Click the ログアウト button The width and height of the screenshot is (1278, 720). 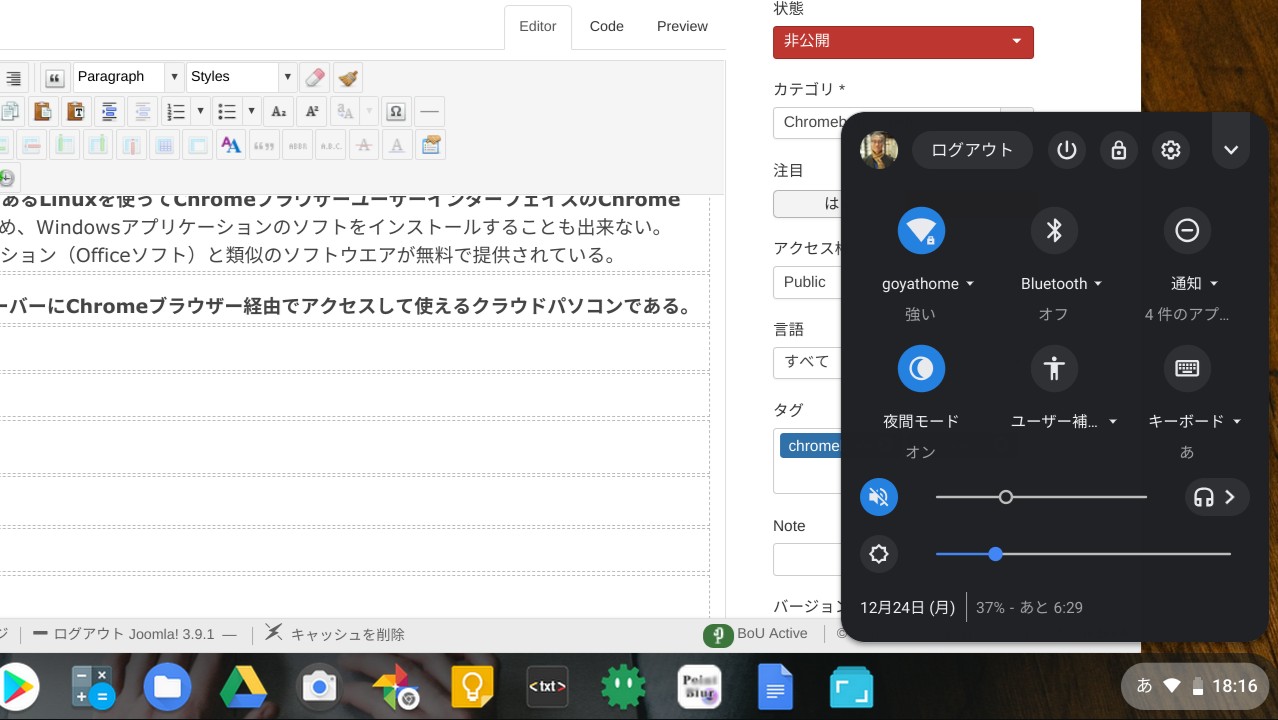pos(971,150)
